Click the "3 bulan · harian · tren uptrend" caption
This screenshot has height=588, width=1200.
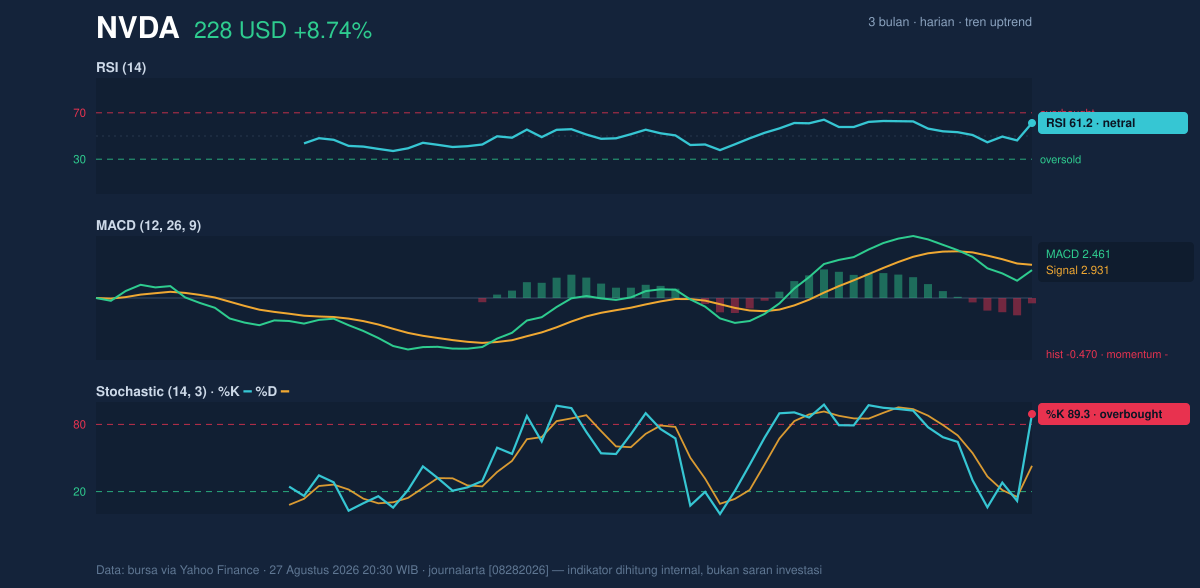(950, 22)
